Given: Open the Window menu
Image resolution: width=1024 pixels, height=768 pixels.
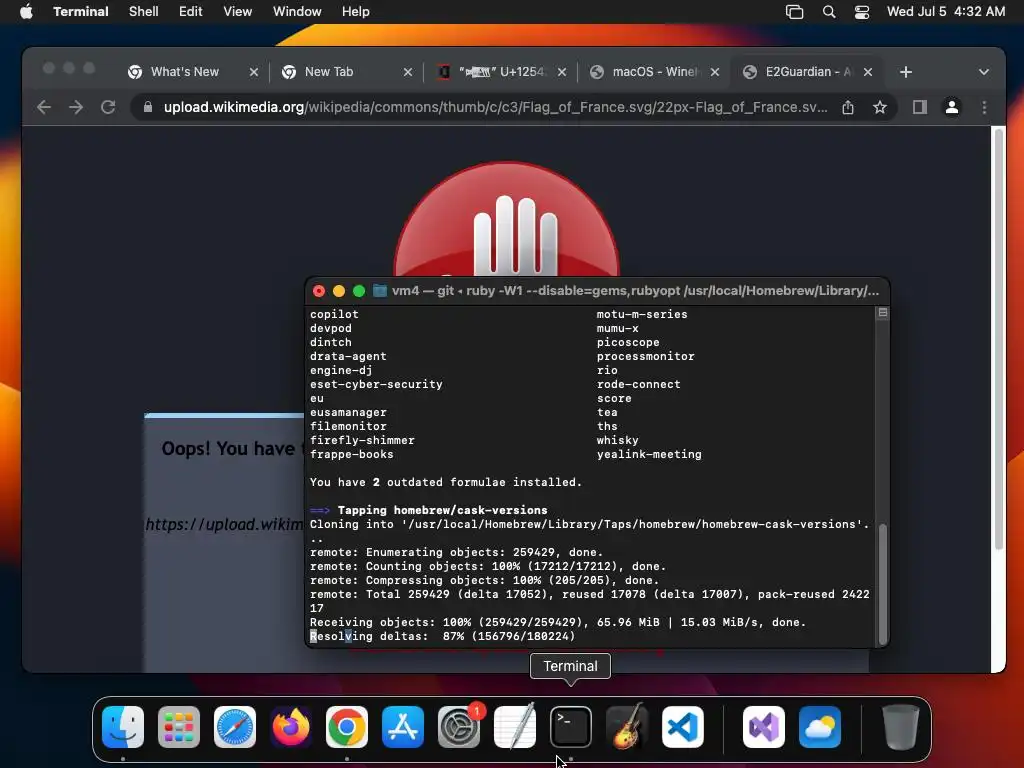Looking at the screenshot, I should coord(297,12).
